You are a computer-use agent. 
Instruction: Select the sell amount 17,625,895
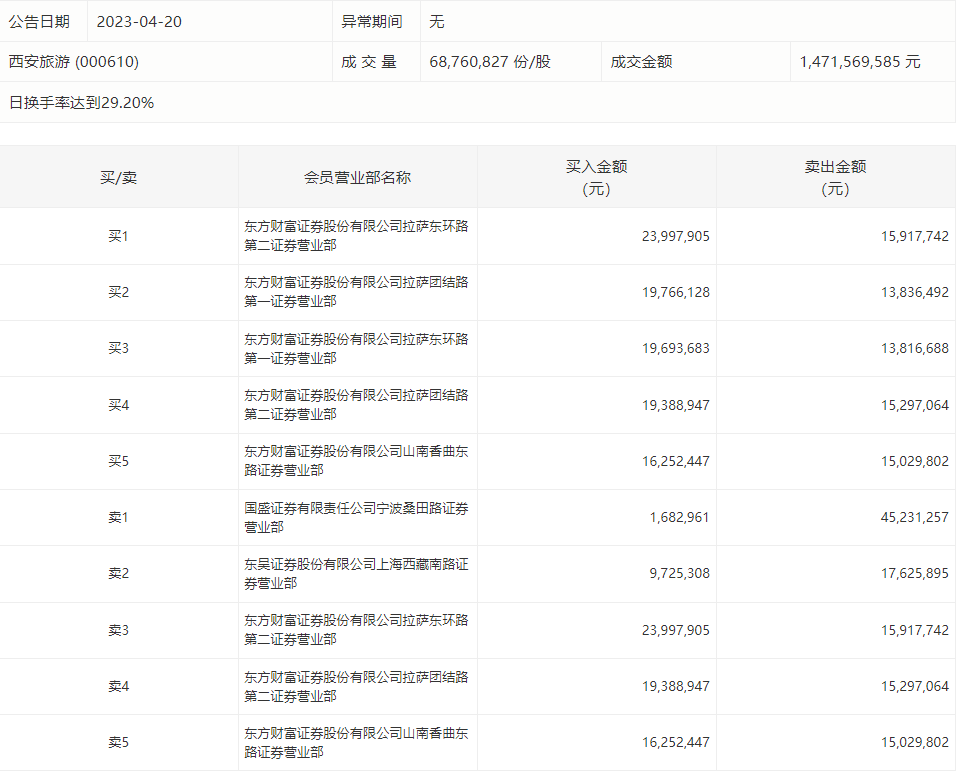(915, 574)
